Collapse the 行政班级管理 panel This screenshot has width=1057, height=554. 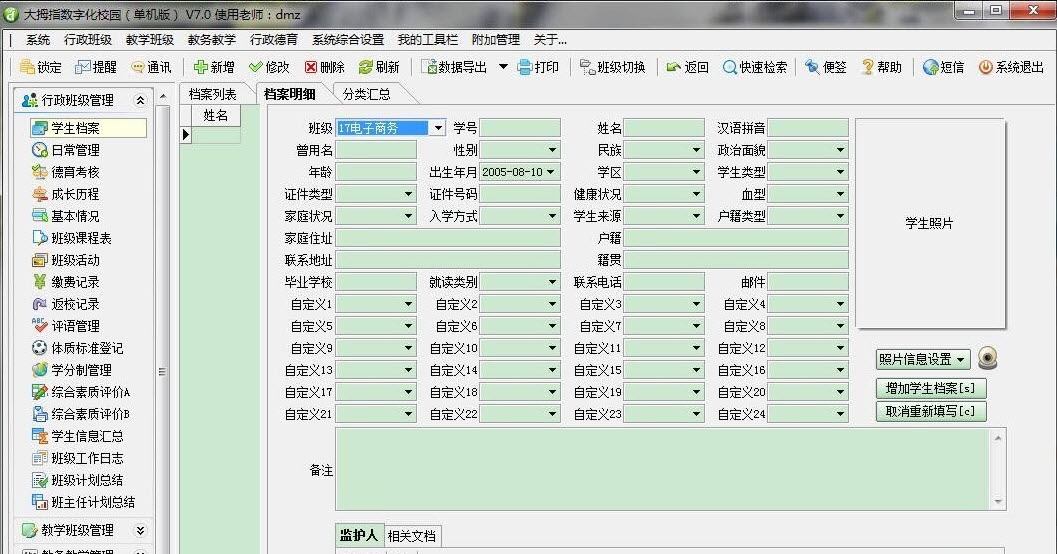[140, 100]
